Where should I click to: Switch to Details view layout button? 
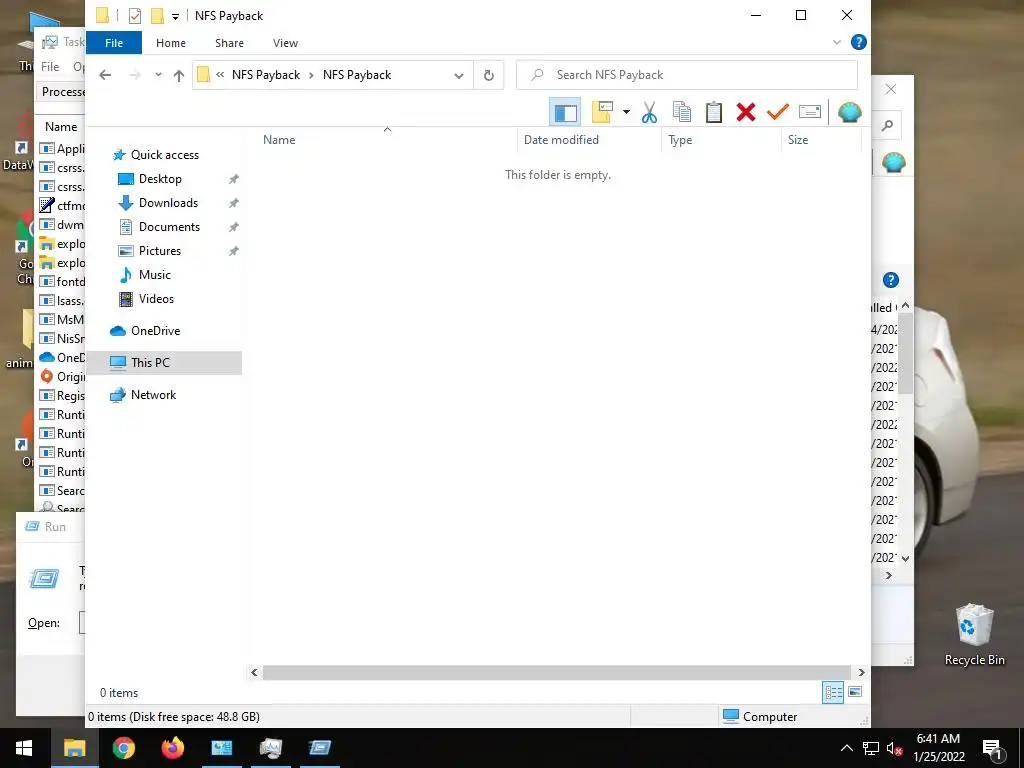[x=833, y=692]
